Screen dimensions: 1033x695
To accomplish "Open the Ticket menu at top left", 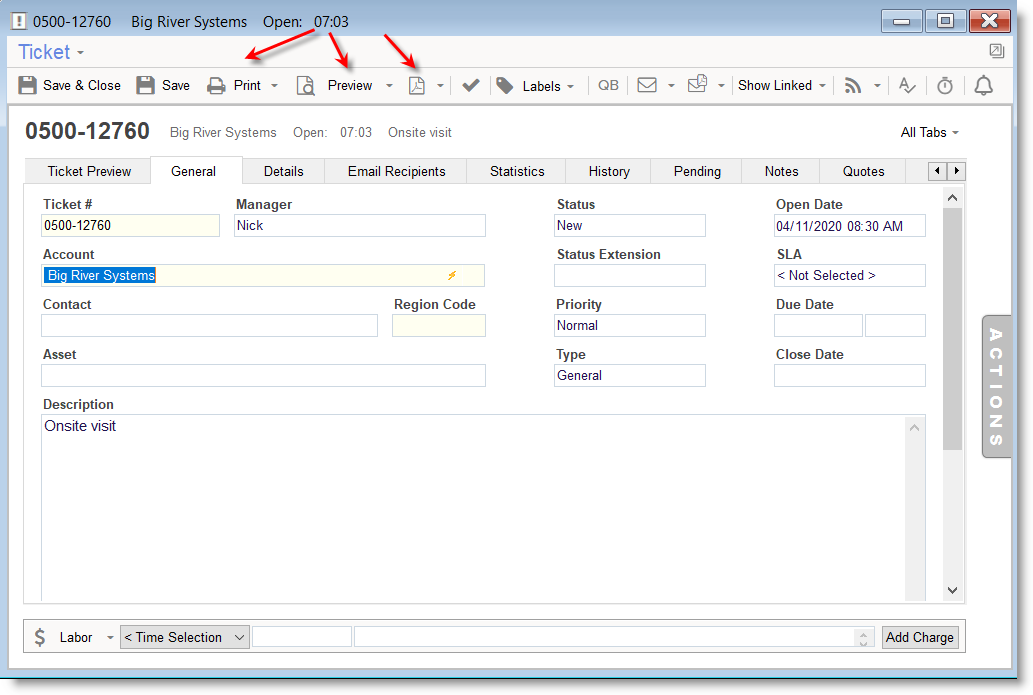I will [x=51, y=52].
